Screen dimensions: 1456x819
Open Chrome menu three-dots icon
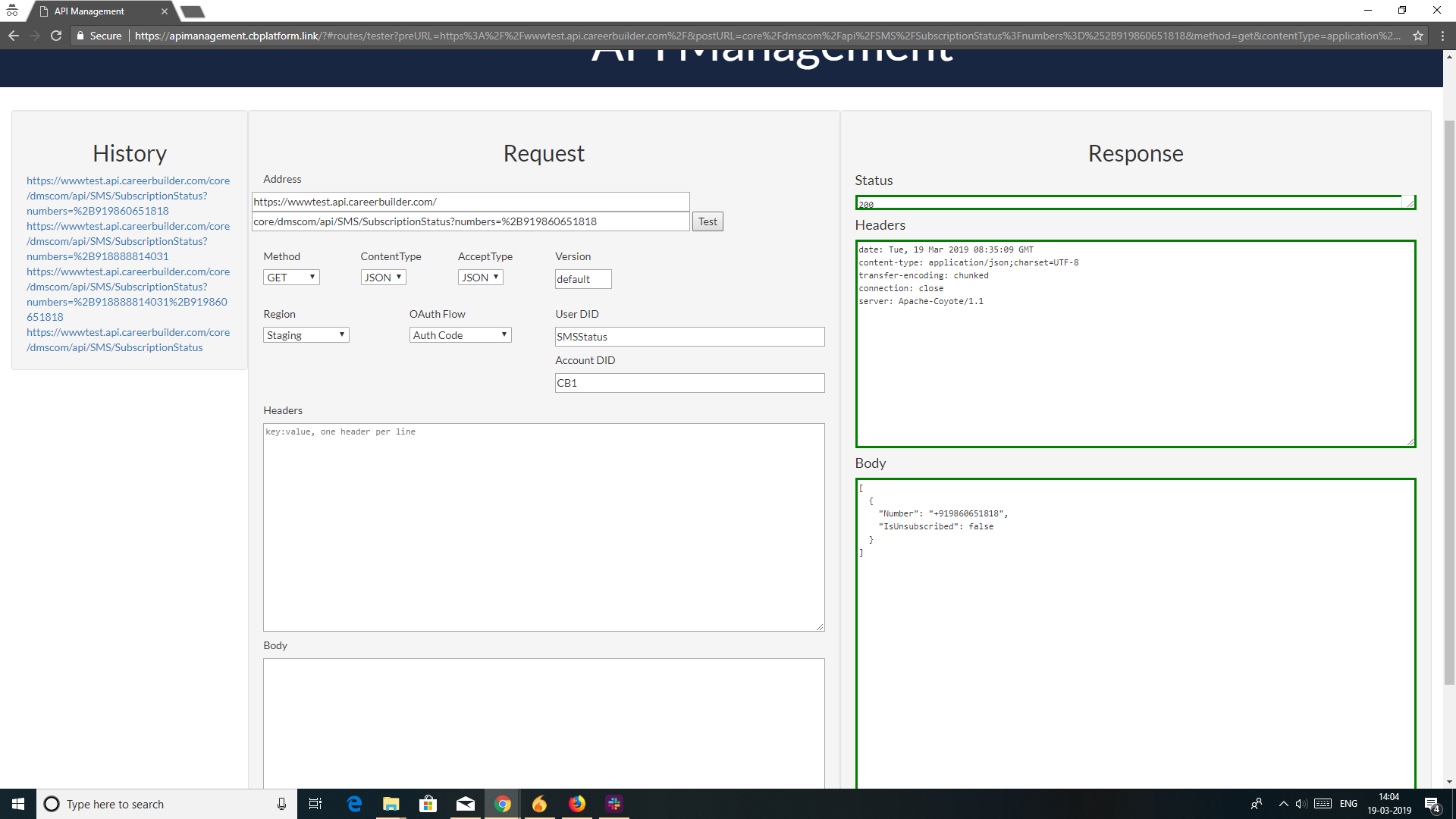click(1442, 36)
